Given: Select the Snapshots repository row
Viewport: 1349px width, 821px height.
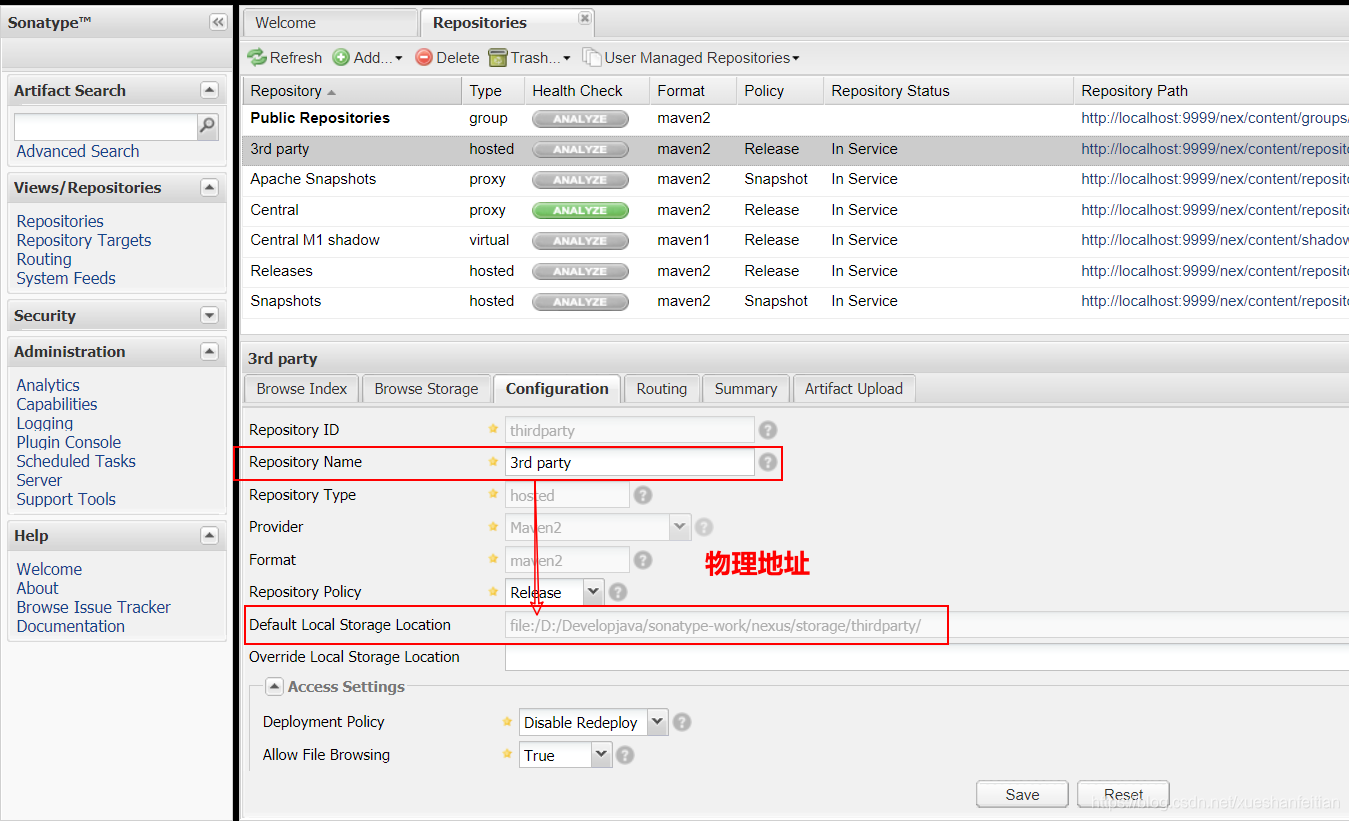Looking at the screenshot, I should (x=795, y=301).
